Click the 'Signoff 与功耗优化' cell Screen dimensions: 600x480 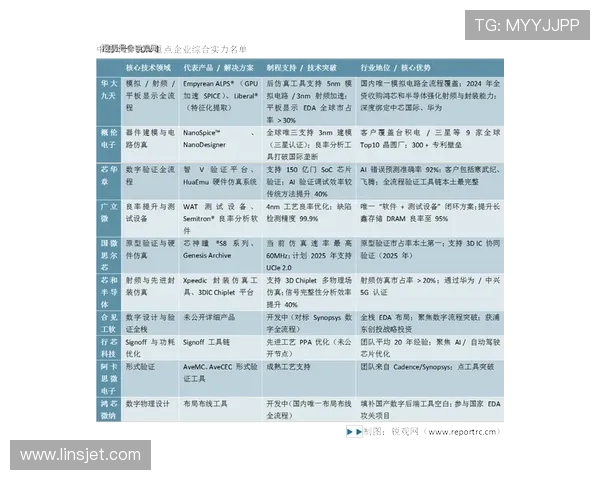[150, 348]
